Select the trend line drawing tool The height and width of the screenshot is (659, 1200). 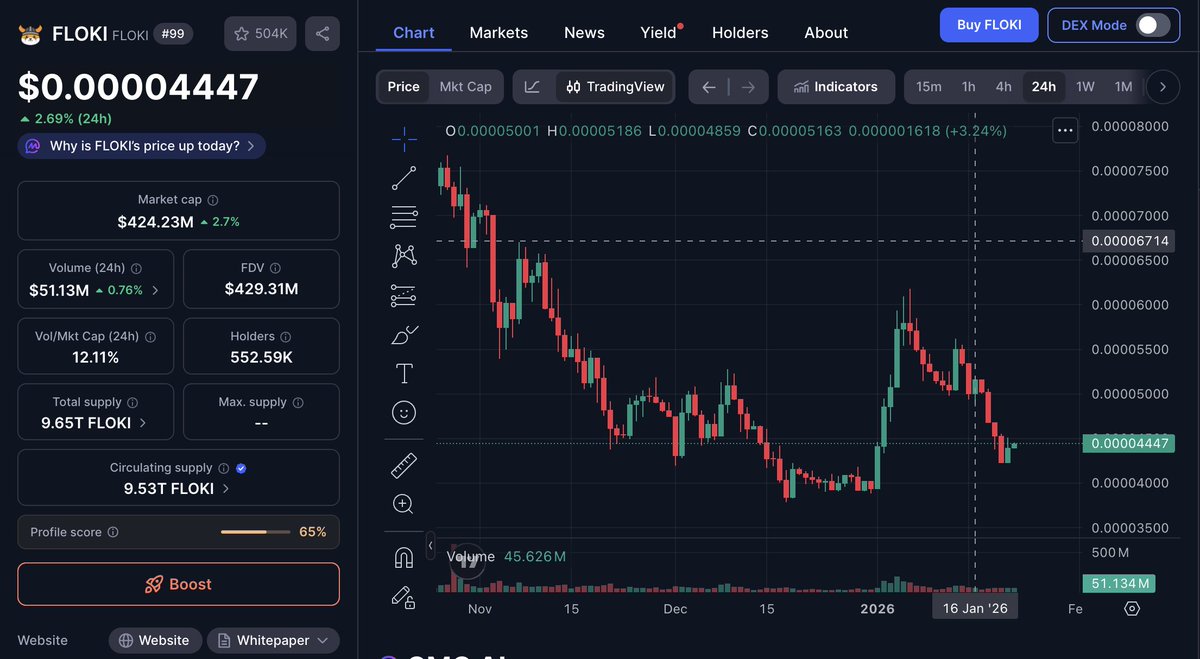(404, 178)
